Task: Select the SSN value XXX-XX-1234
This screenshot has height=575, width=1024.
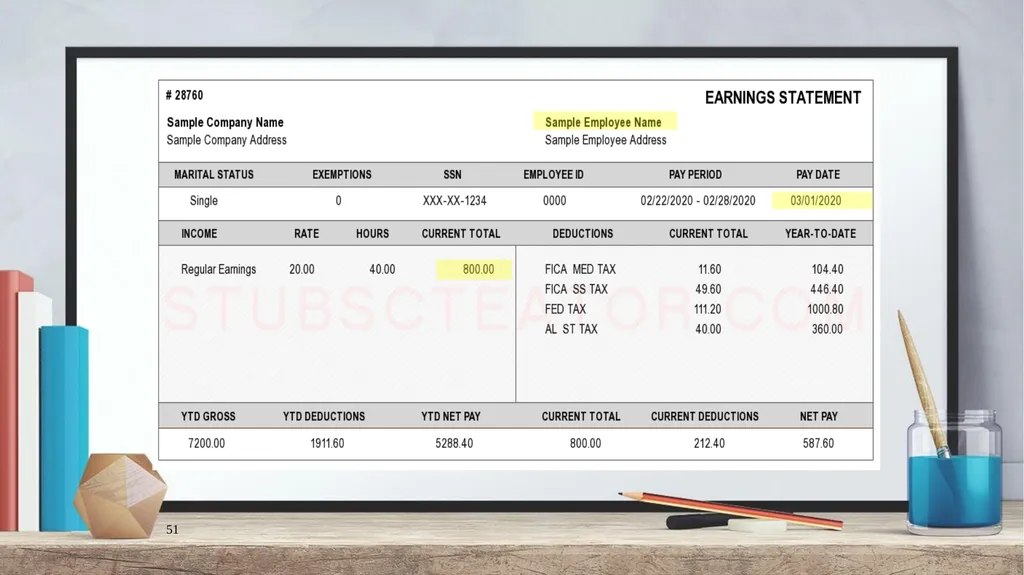Action: click(x=454, y=201)
